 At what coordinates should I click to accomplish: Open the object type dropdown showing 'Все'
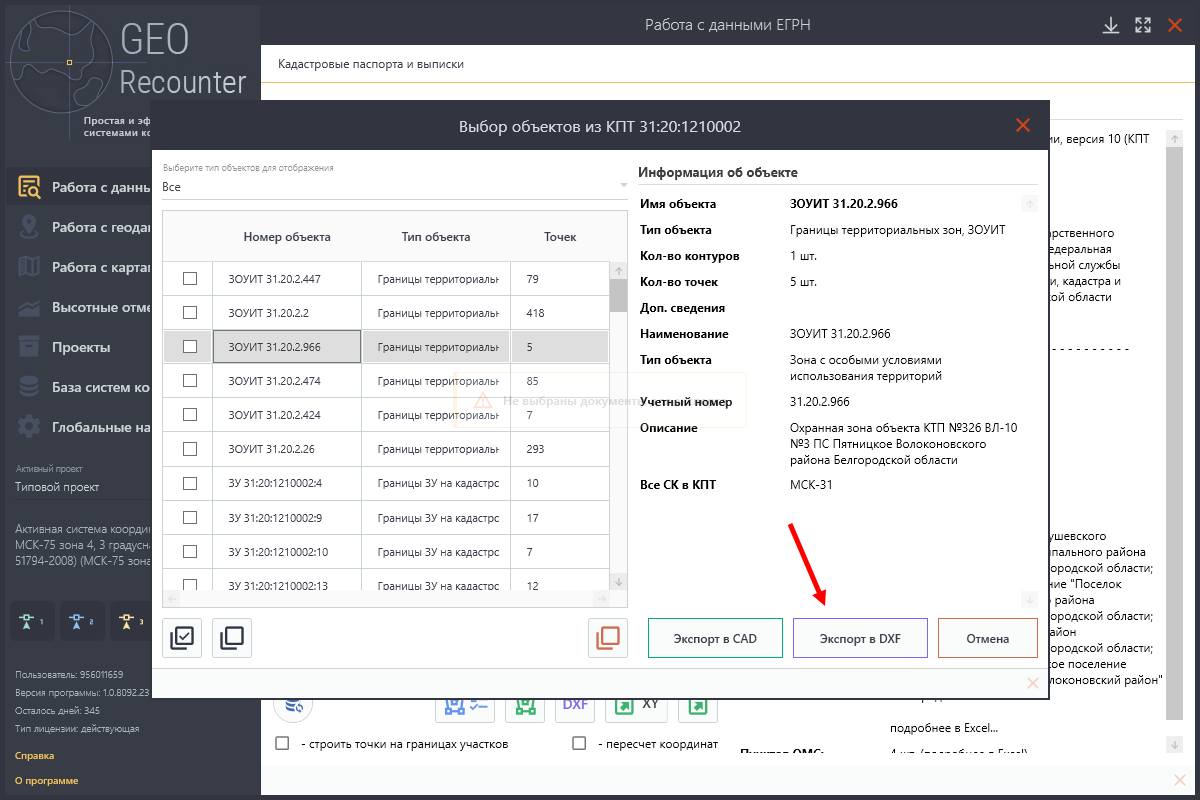pyautogui.click(x=394, y=187)
